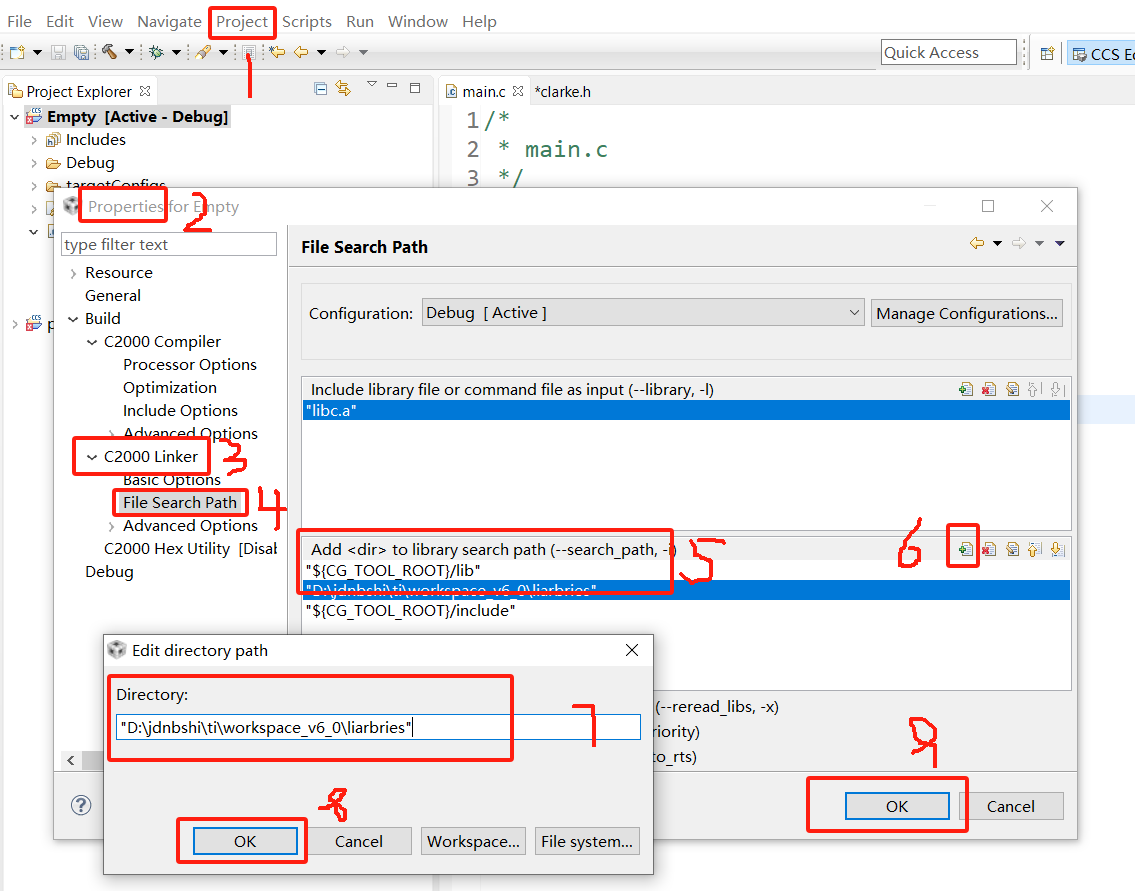Viewport: 1135px width, 891px height.
Task: Save All open files
Action: click(80, 50)
